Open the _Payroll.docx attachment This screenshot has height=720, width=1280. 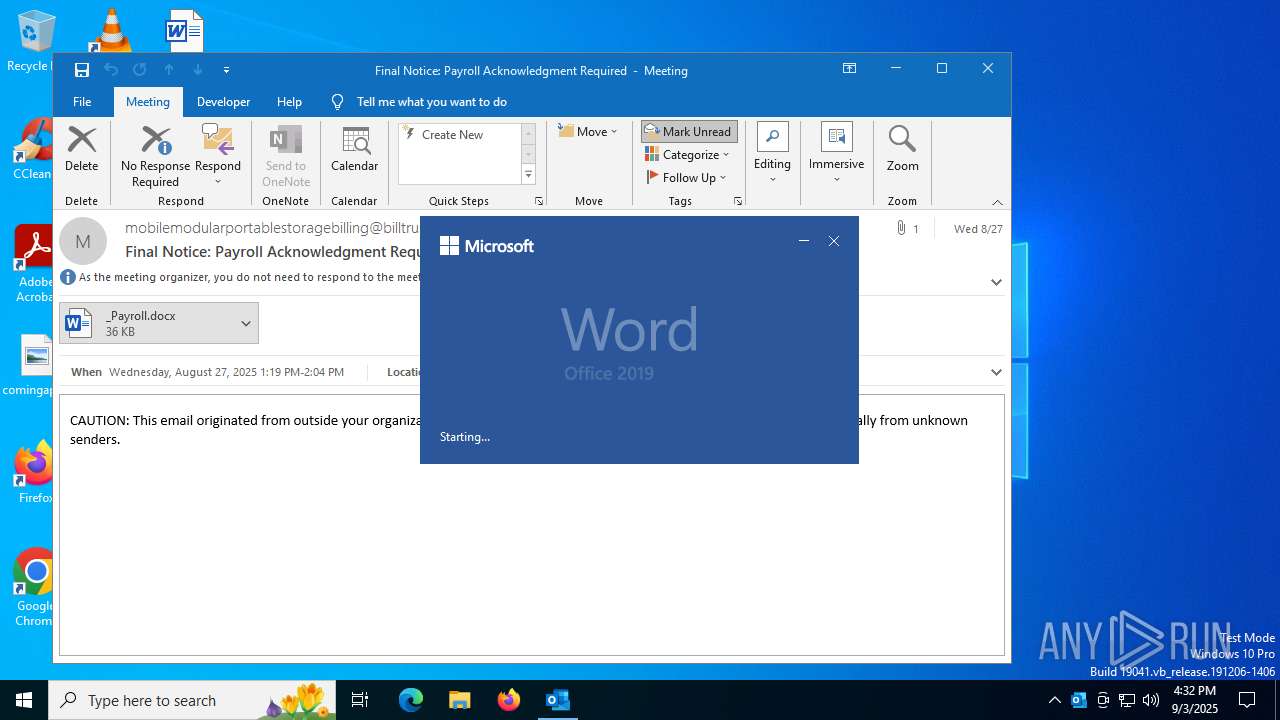coord(147,323)
